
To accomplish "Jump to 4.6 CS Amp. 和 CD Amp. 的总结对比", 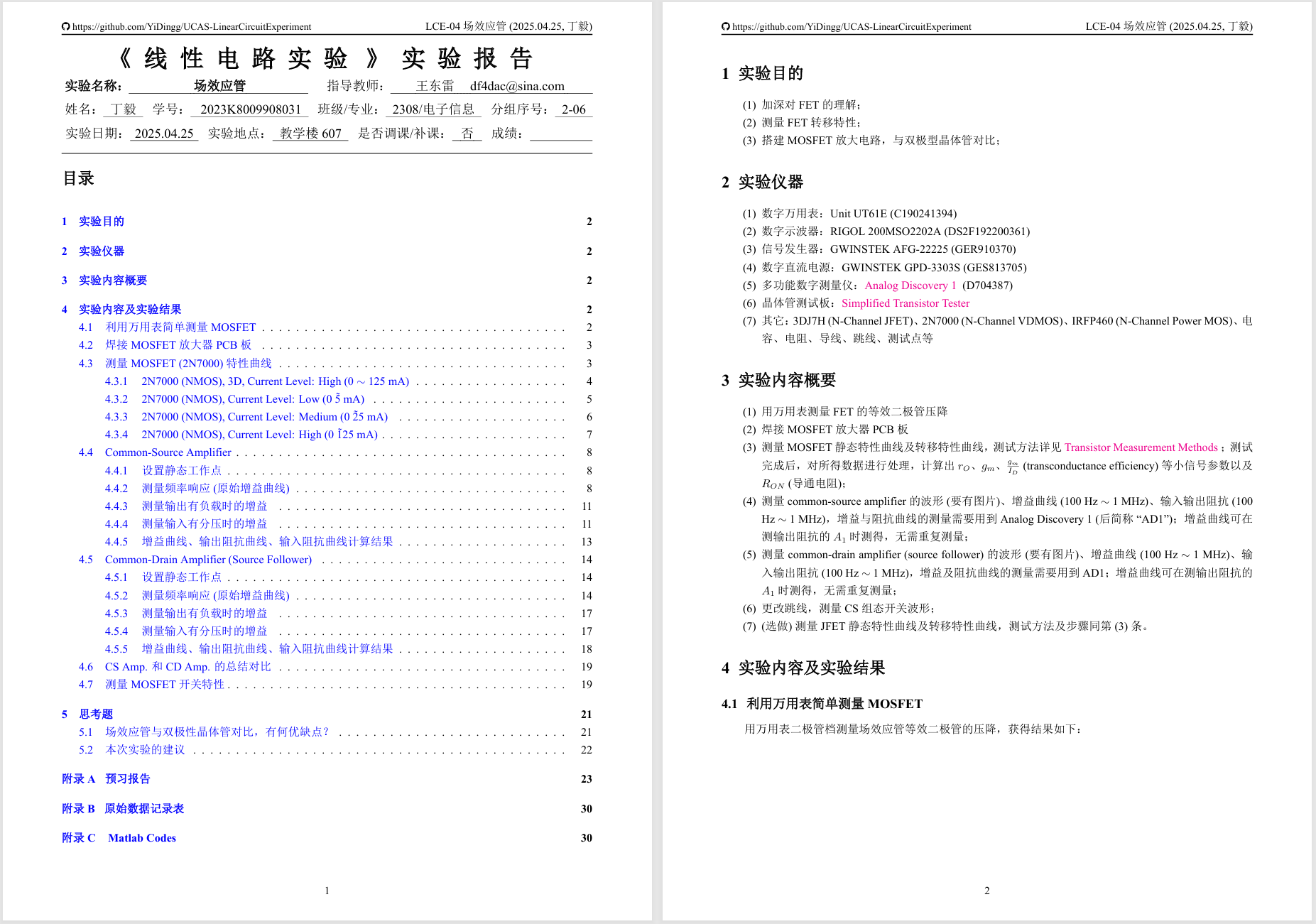I will tap(175, 667).
